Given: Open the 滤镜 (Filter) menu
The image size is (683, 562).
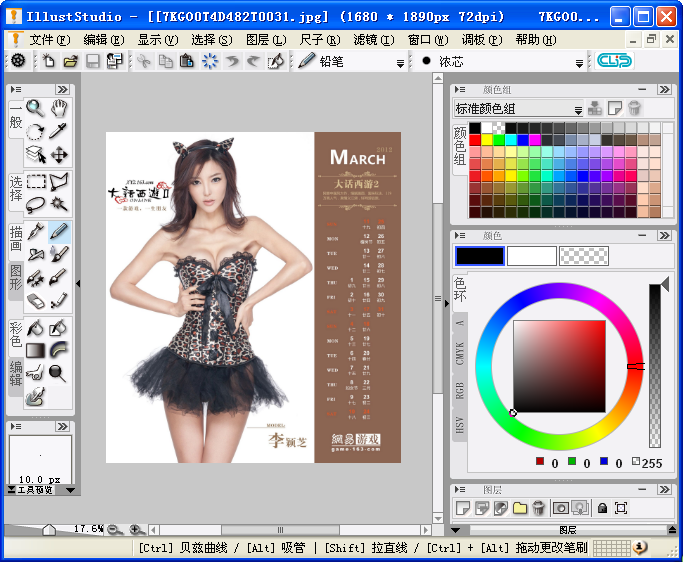Looking at the screenshot, I should (x=372, y=39).
